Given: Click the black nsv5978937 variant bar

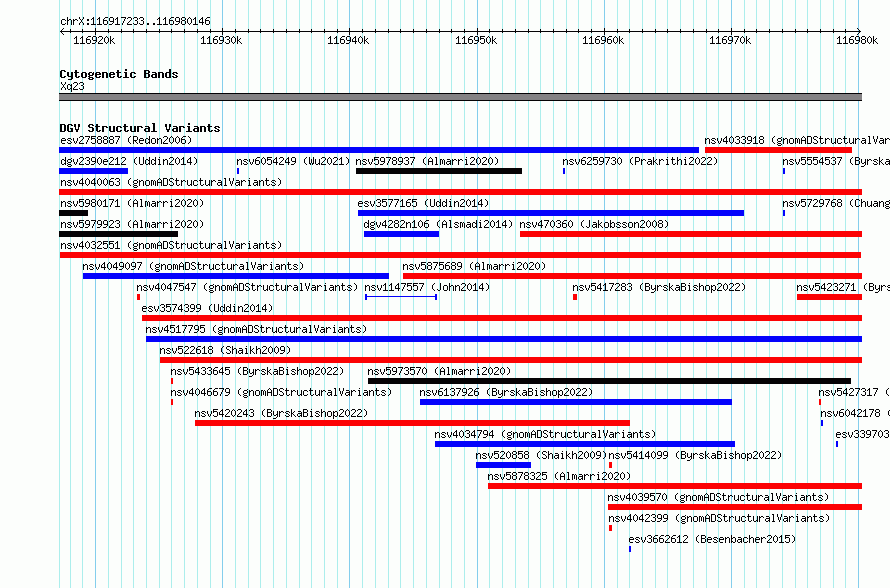Looking at the screenshot, I should point(439,171).
